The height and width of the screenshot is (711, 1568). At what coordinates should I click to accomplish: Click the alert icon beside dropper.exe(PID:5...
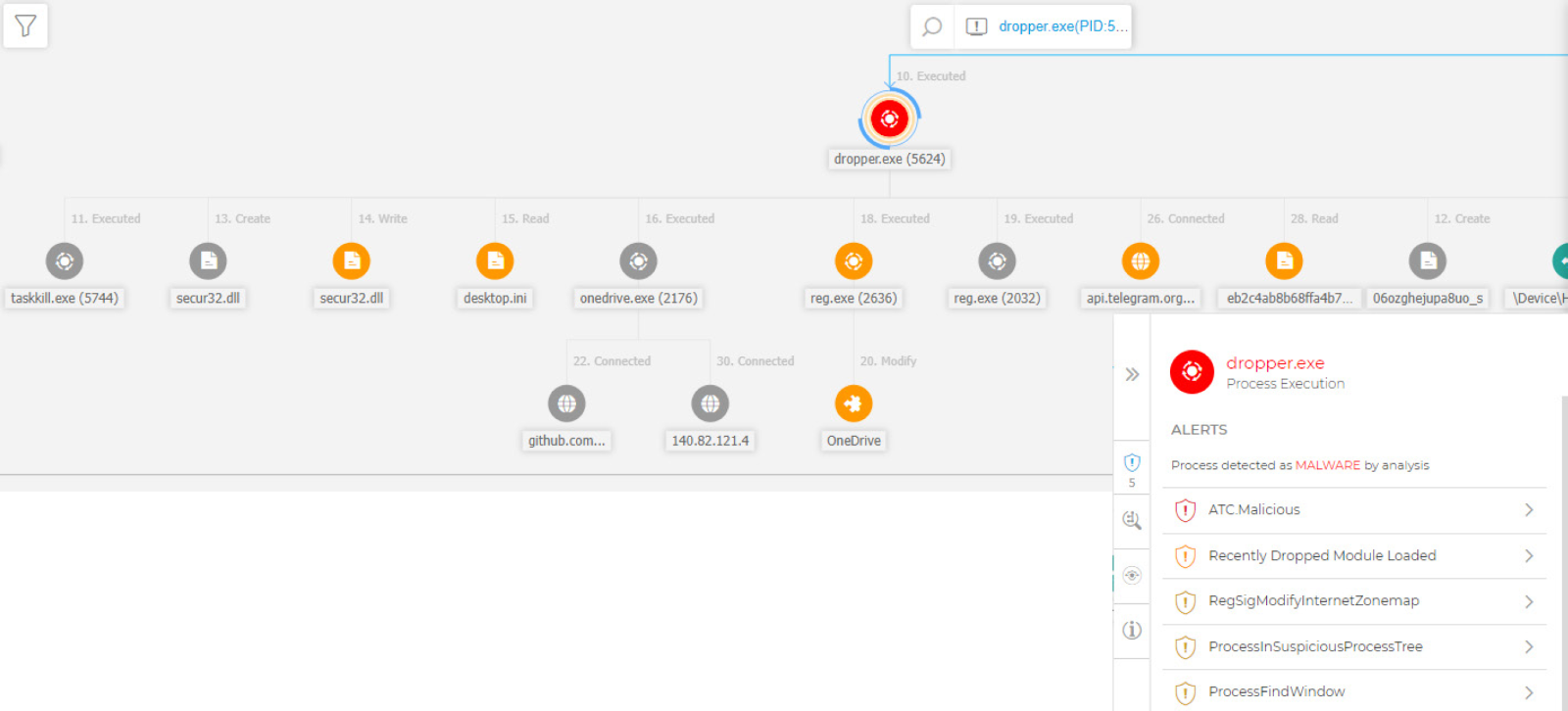[x=976, y=26]
